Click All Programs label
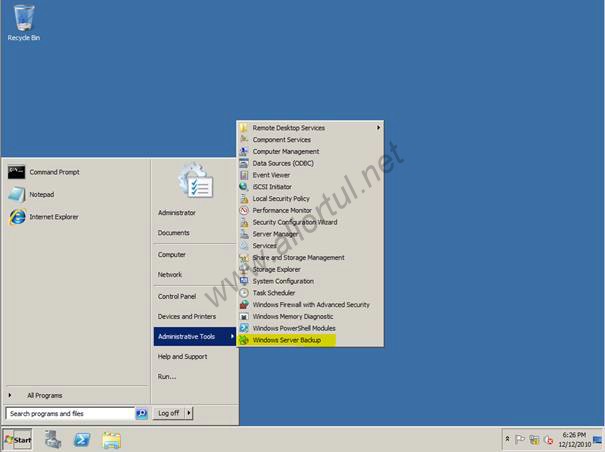Viewport: 605px width, 452px height. coord(45,395)
